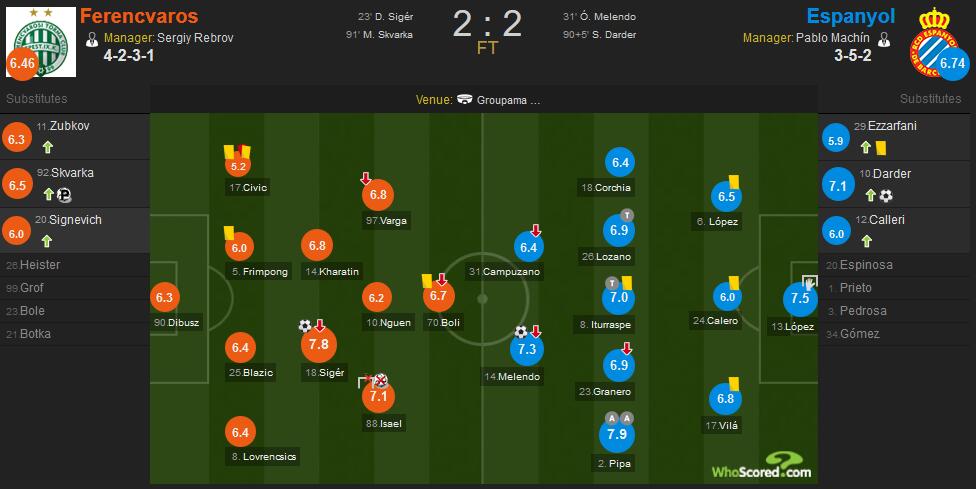
Task: Click the WhoScored.com logo
Action: (x=762, y=466)
